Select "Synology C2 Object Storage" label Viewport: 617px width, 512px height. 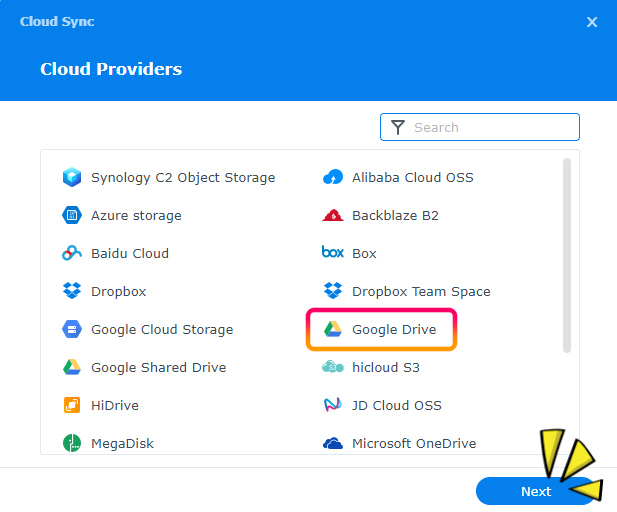(183, 178)
